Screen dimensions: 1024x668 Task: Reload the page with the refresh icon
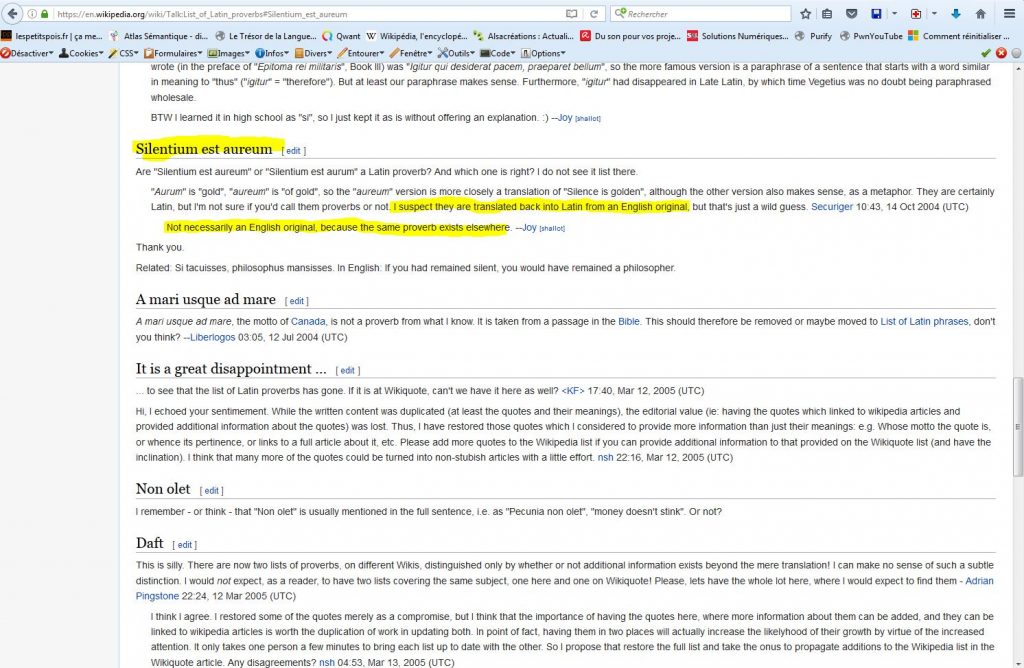pos(594,14)
